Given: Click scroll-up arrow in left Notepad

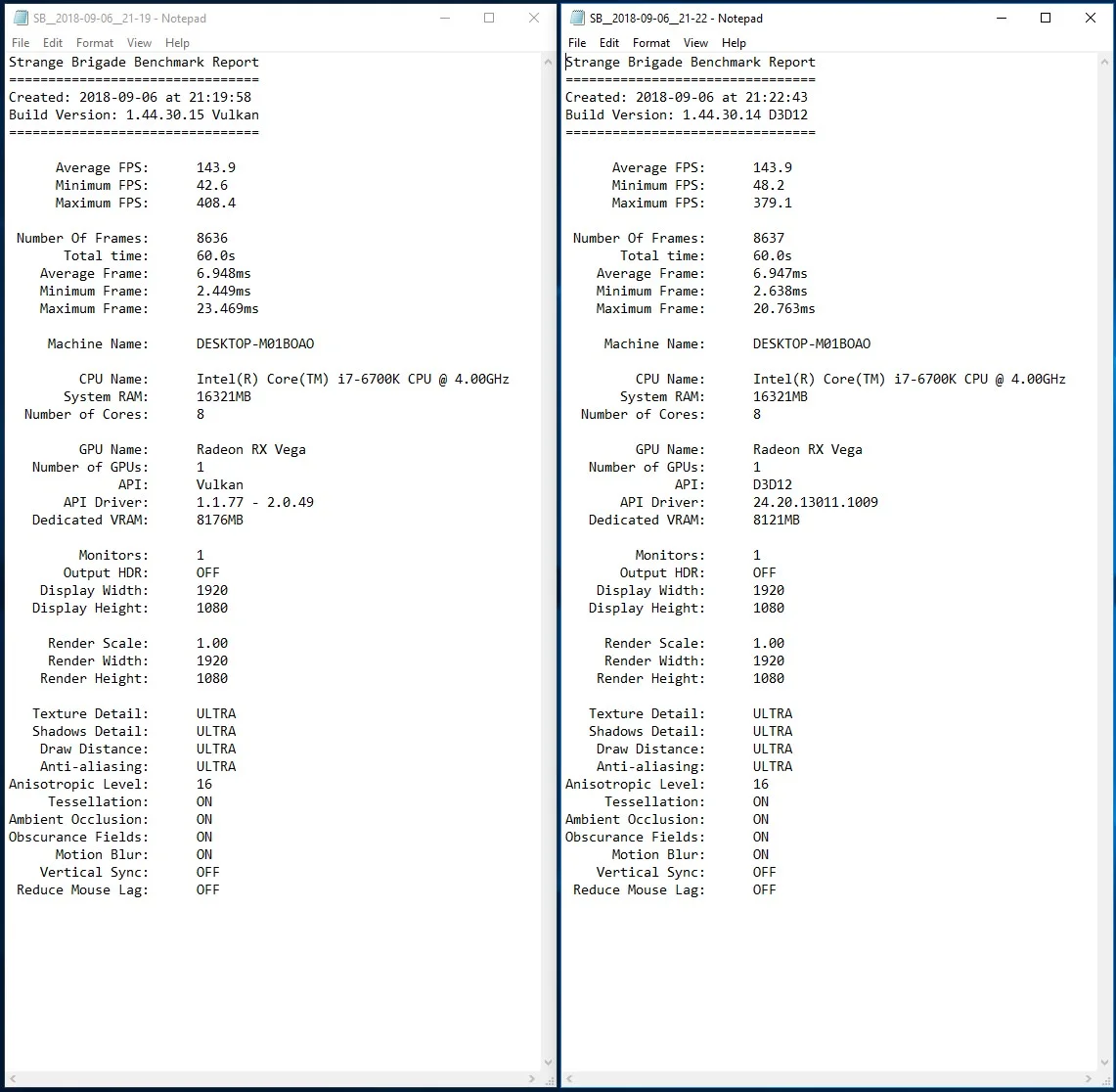Looking at the screenshot, I should (548, 62).
